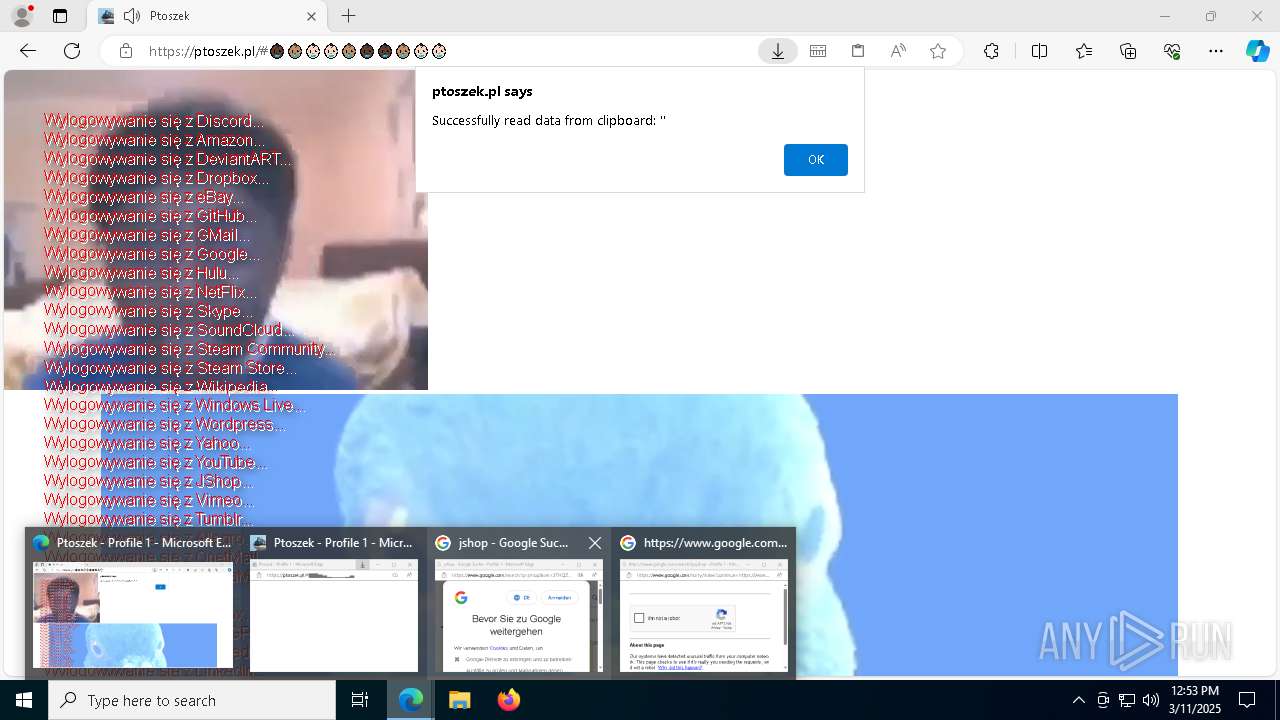Launch Firefox from taskbar
Viewport: 1280px width, 720px height.
coord(509,700)
